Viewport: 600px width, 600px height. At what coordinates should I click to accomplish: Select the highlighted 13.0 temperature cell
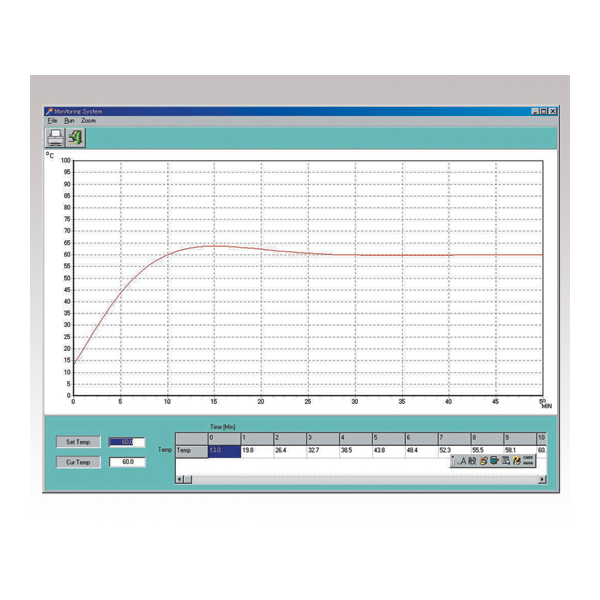point(225,451)
